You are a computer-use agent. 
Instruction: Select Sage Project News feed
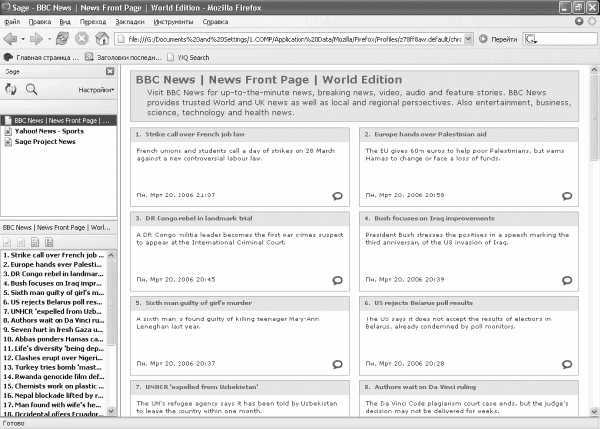click(x=44, y=142)
